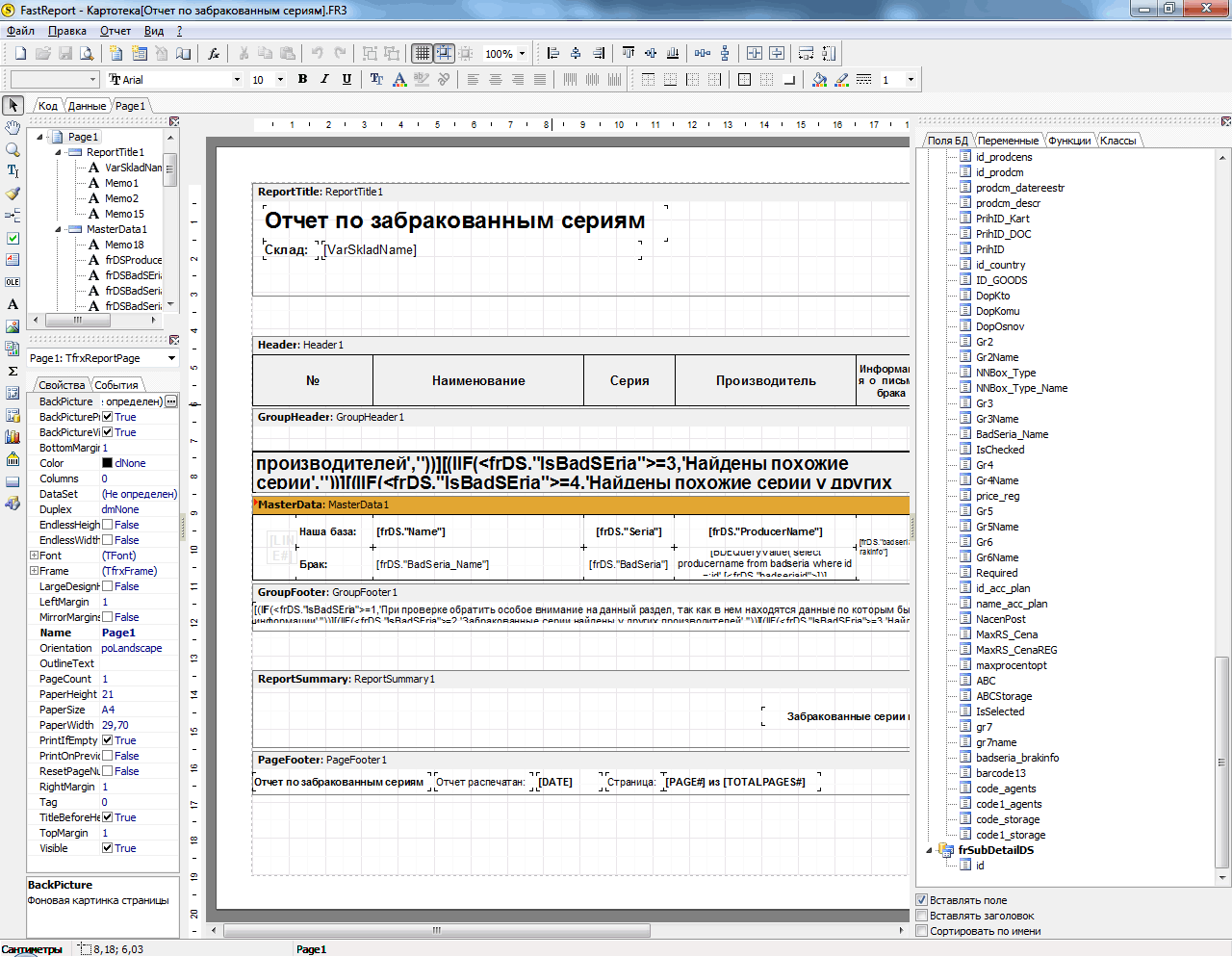Screen dimensions: 1232x957
Task: Select the arrow object selection tool
Action: coord(13,105)
